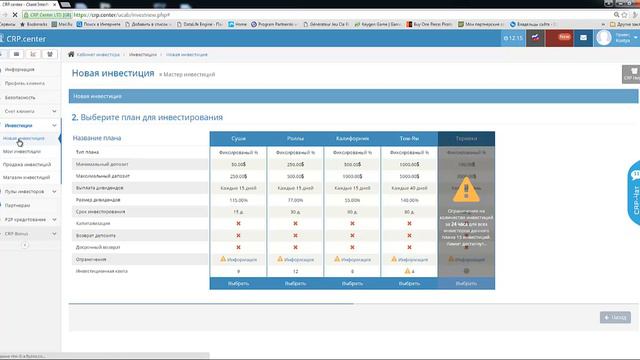Open sidebar shortcut button right of chart icon
Screen dimensions: 640x360
pos(50,54)
